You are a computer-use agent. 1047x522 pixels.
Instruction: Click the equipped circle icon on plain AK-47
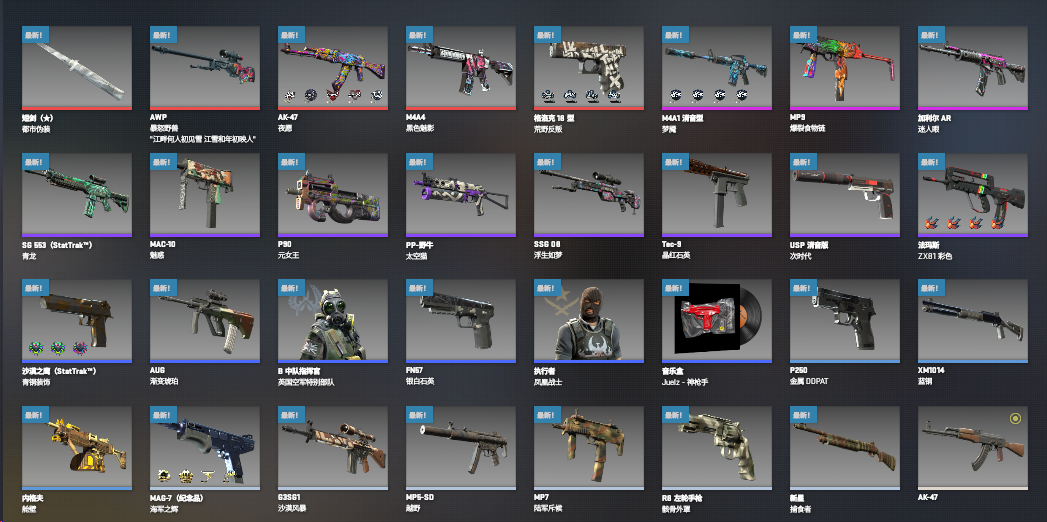[x=1015, y=419]
